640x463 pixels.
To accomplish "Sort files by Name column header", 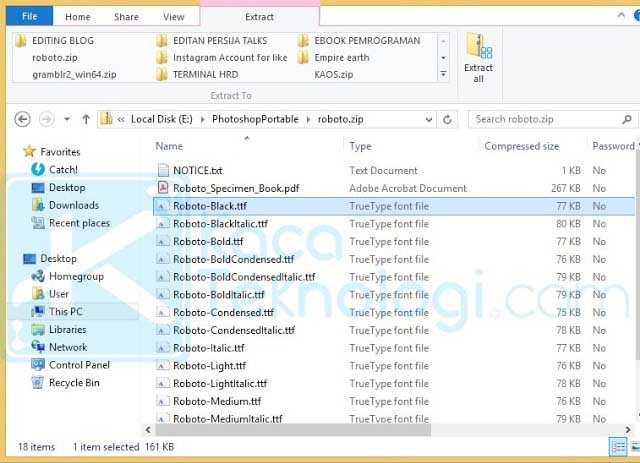I will tap(170, 146).
